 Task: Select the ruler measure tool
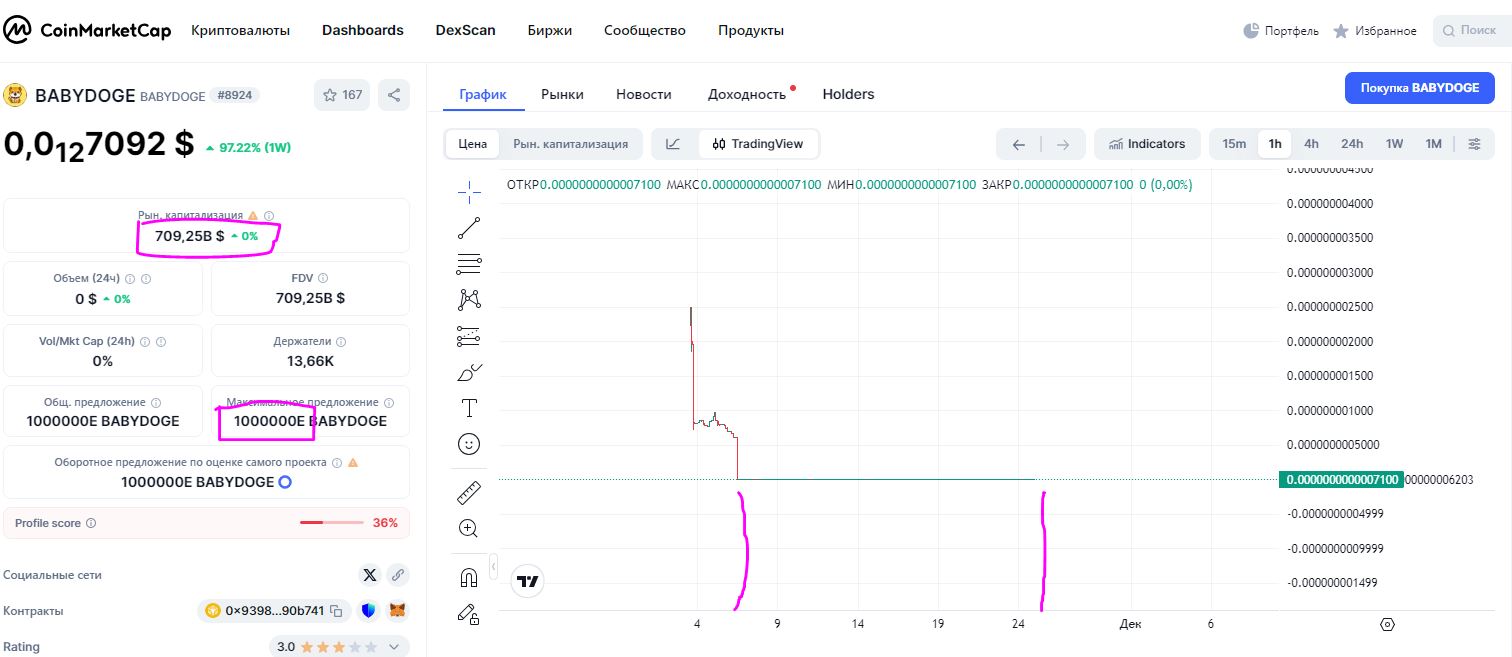pyautogui.click(x=469, y=492)
